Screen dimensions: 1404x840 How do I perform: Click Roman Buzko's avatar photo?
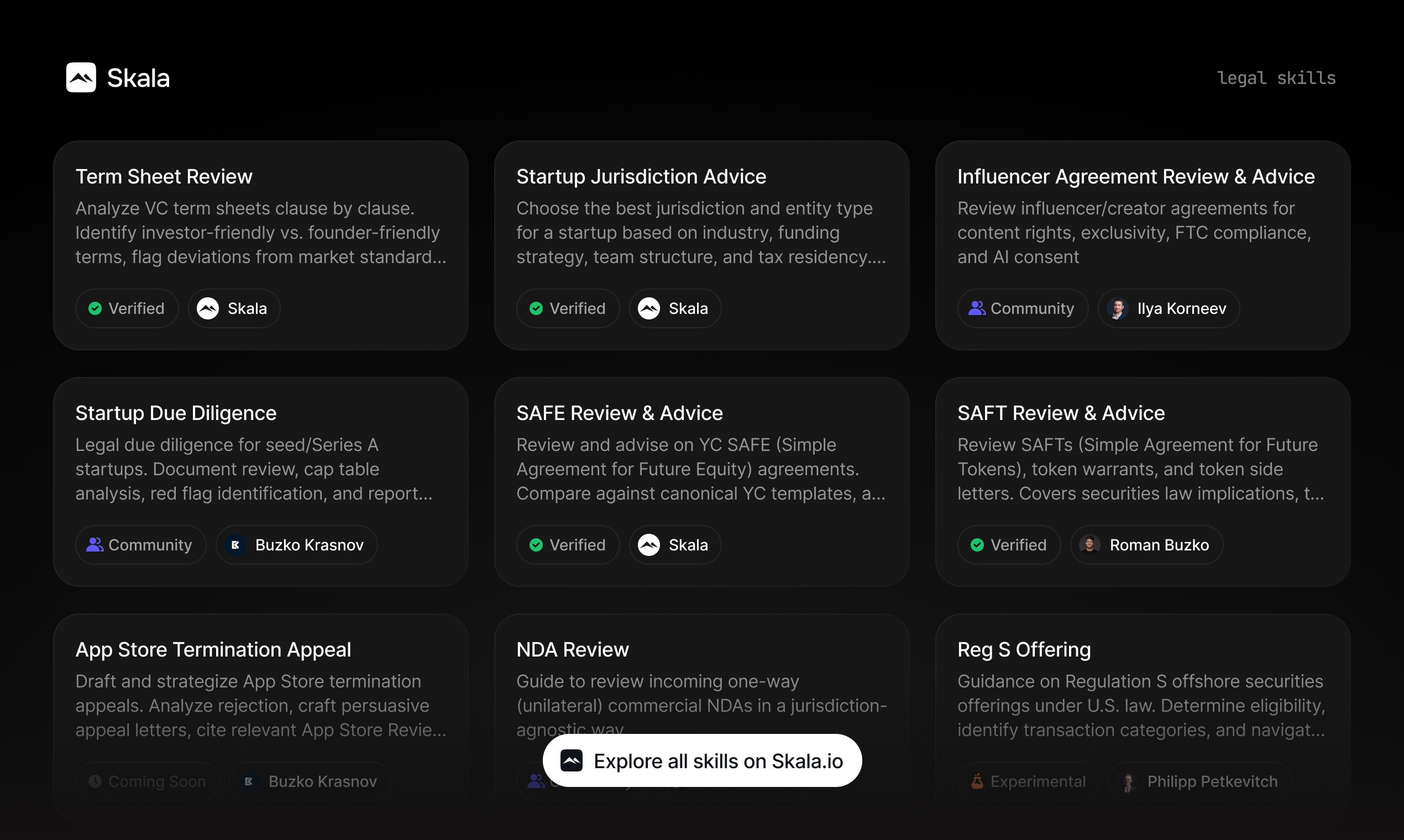tap(1090, 544)
